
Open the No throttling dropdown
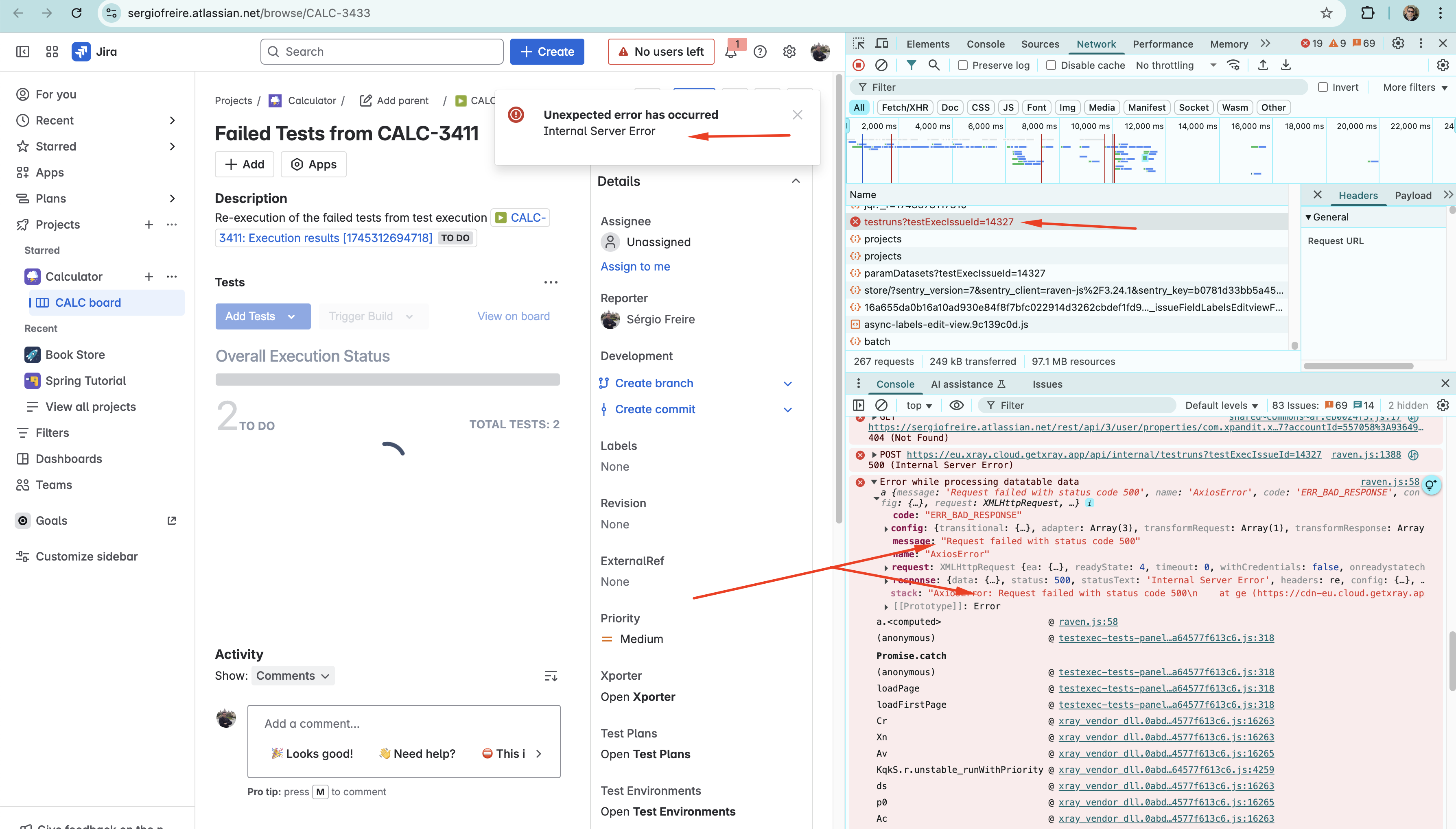click(x=1175, y=65)
